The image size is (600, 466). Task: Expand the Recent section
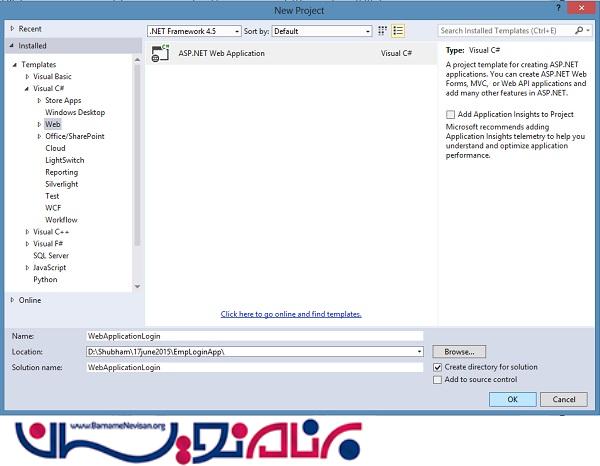[x=12, y=30]
